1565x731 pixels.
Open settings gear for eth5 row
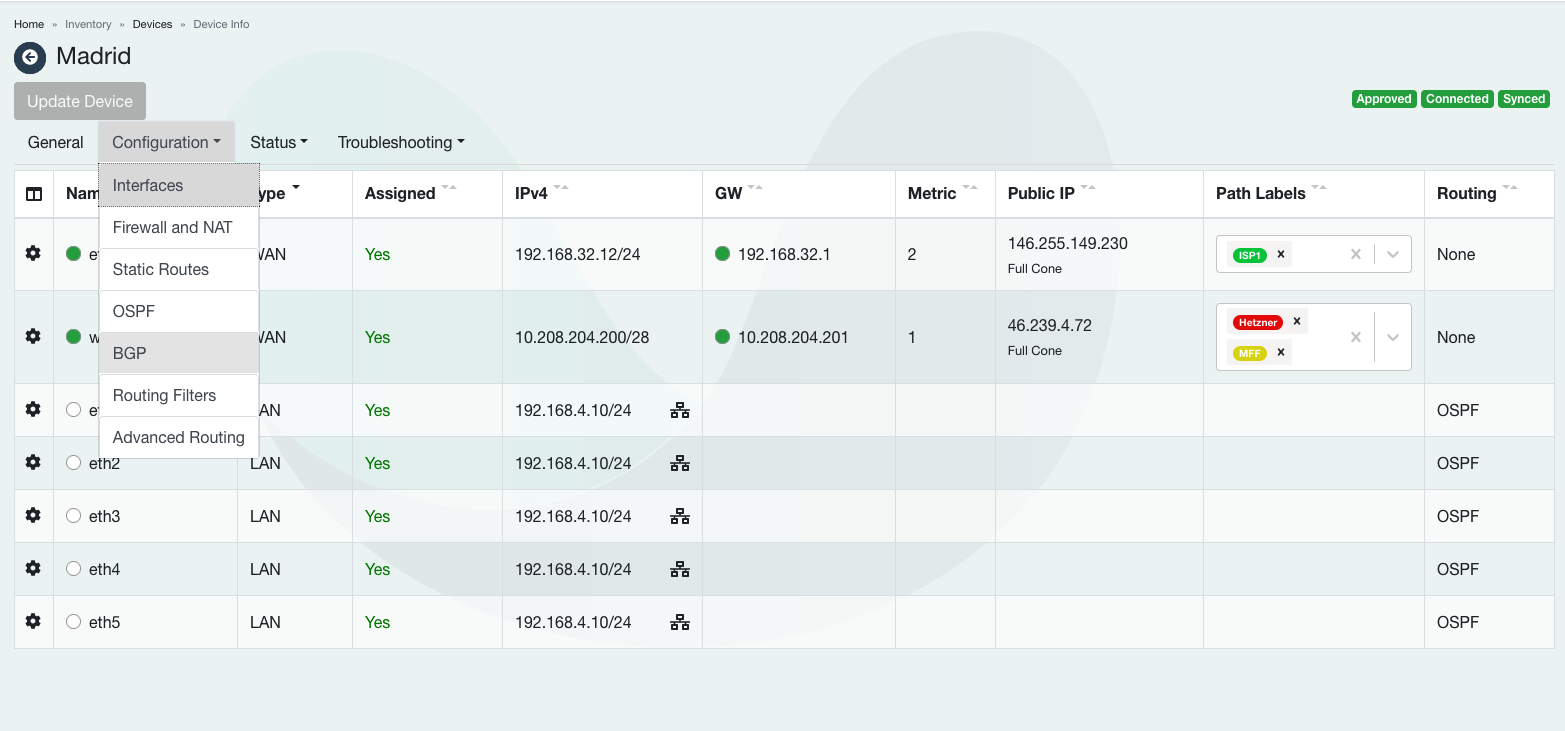[x=33, y=622]
